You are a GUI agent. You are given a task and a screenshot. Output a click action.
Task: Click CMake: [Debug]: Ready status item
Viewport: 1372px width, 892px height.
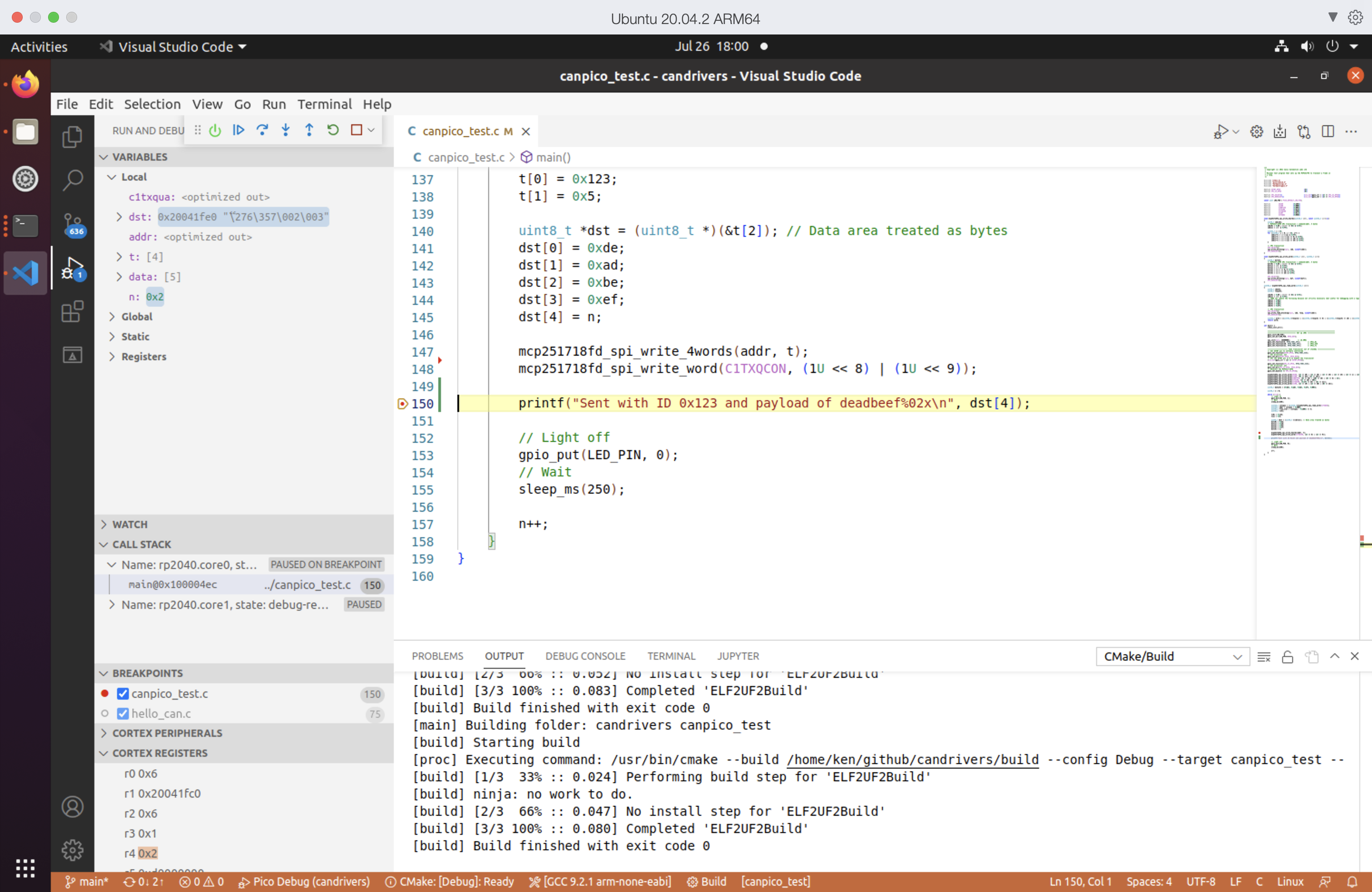coord(450,882)
